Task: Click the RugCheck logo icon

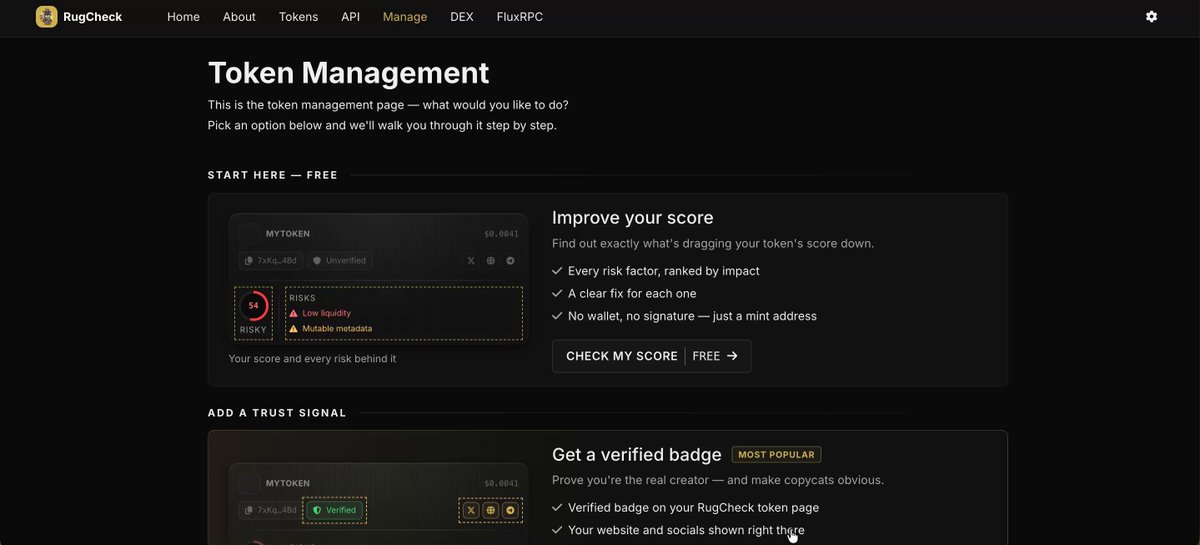Action: (x=46, y=17)
